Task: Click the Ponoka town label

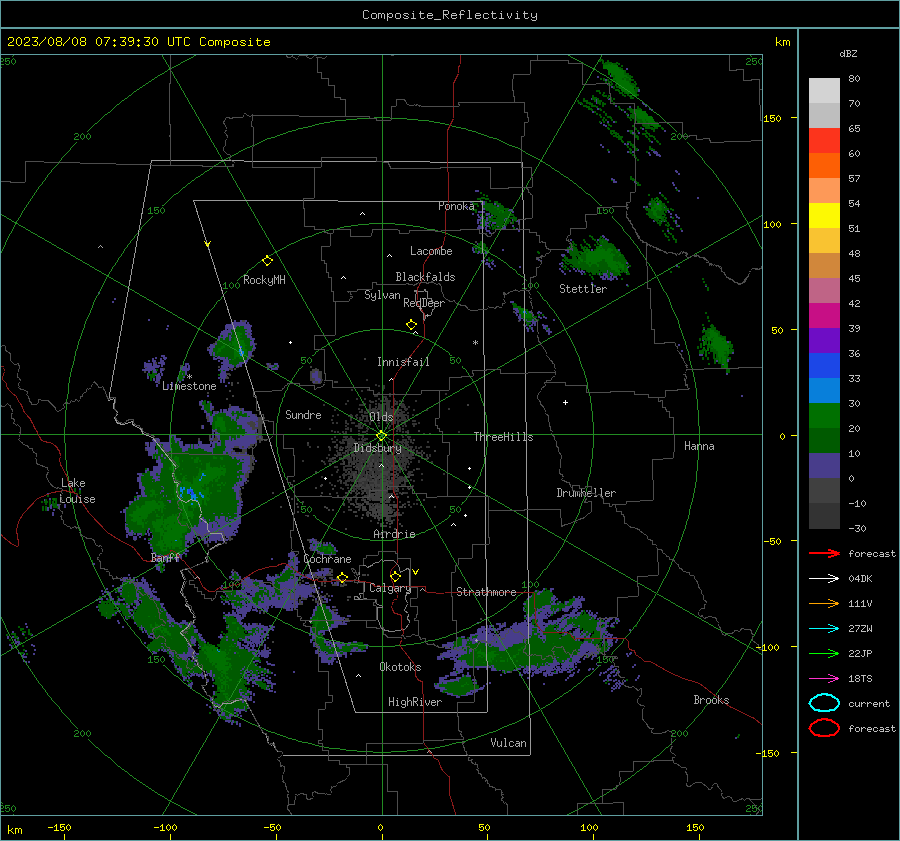Action: [x=456, y=206]
